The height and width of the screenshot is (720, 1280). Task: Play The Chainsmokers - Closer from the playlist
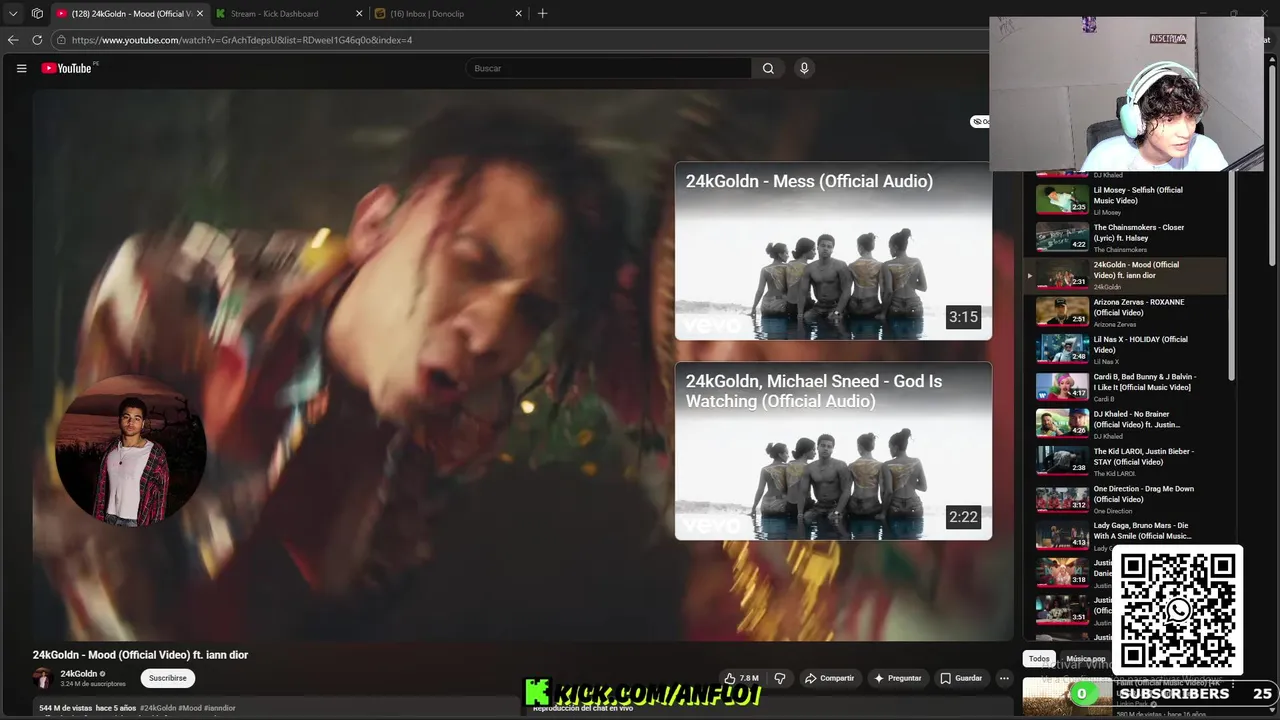(1125, 238)
